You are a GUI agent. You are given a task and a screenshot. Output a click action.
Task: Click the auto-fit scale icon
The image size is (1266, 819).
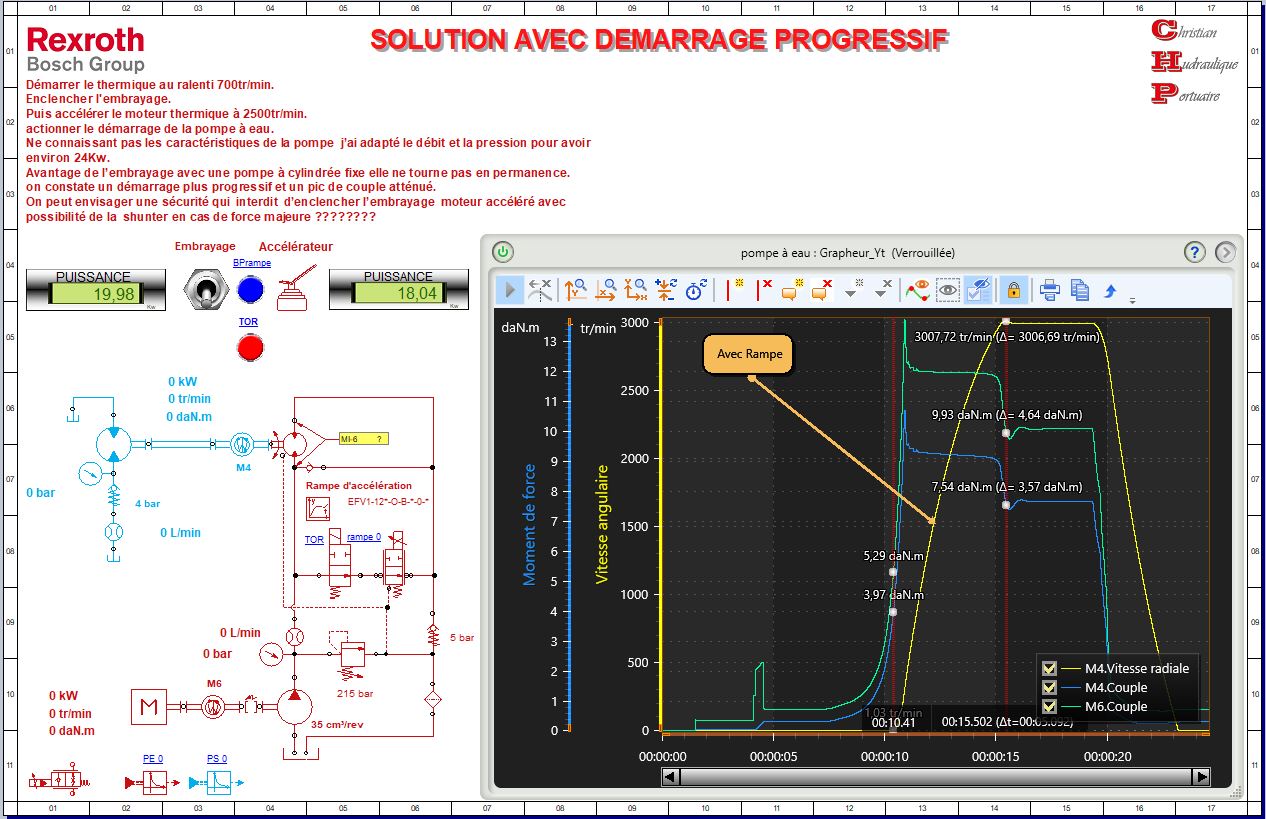(666, 290)
